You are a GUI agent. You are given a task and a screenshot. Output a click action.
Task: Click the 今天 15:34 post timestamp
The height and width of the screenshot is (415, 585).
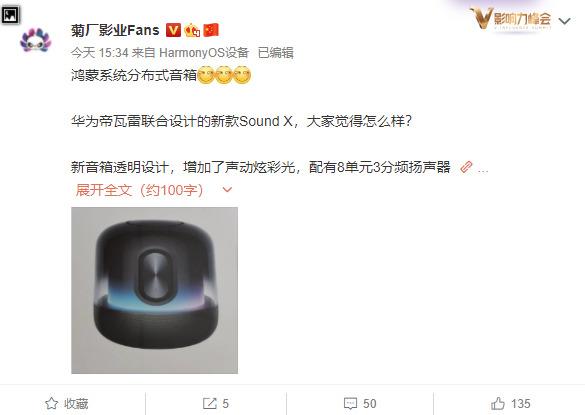click(100, 53)
